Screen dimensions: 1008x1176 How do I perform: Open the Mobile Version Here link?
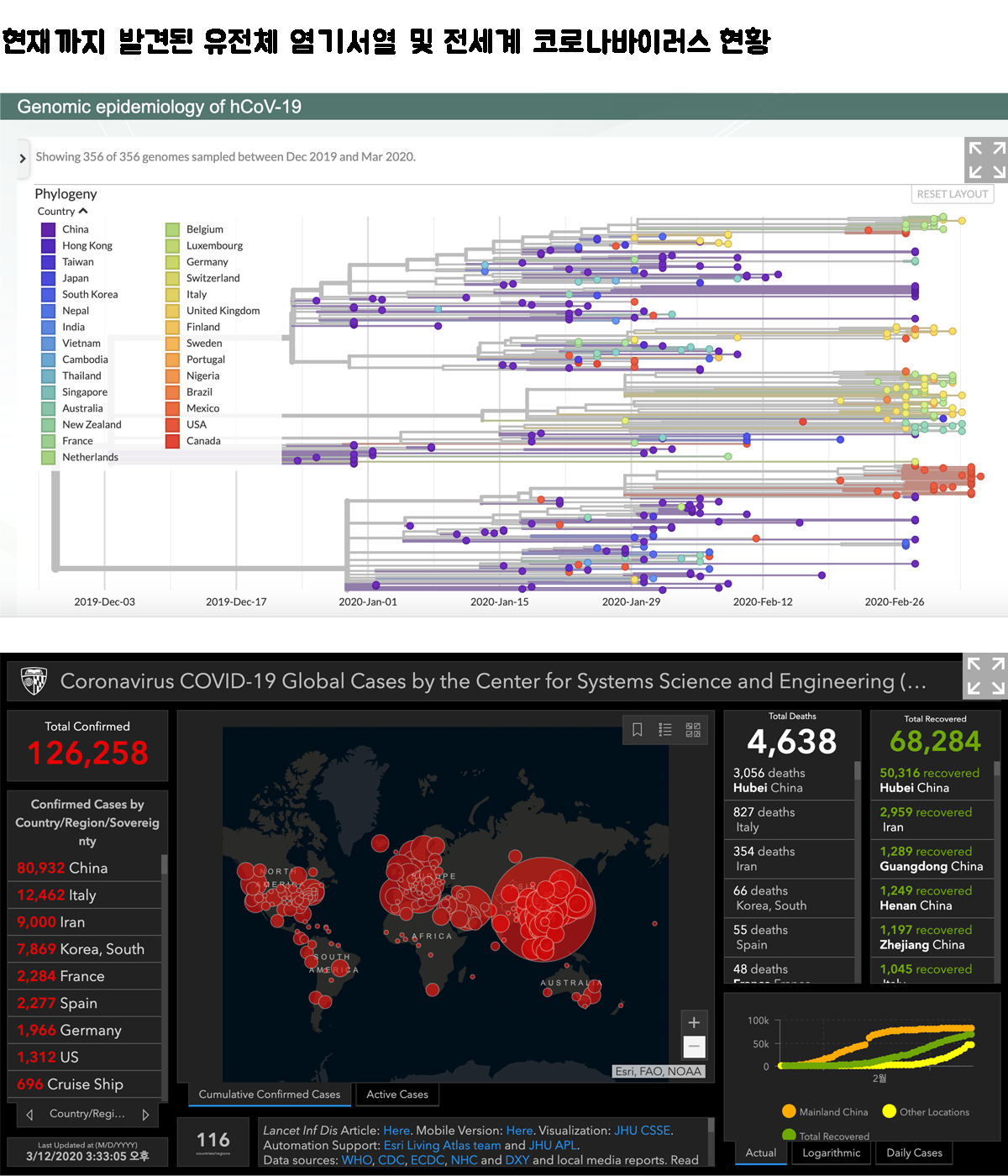(x=519, y=1131)
